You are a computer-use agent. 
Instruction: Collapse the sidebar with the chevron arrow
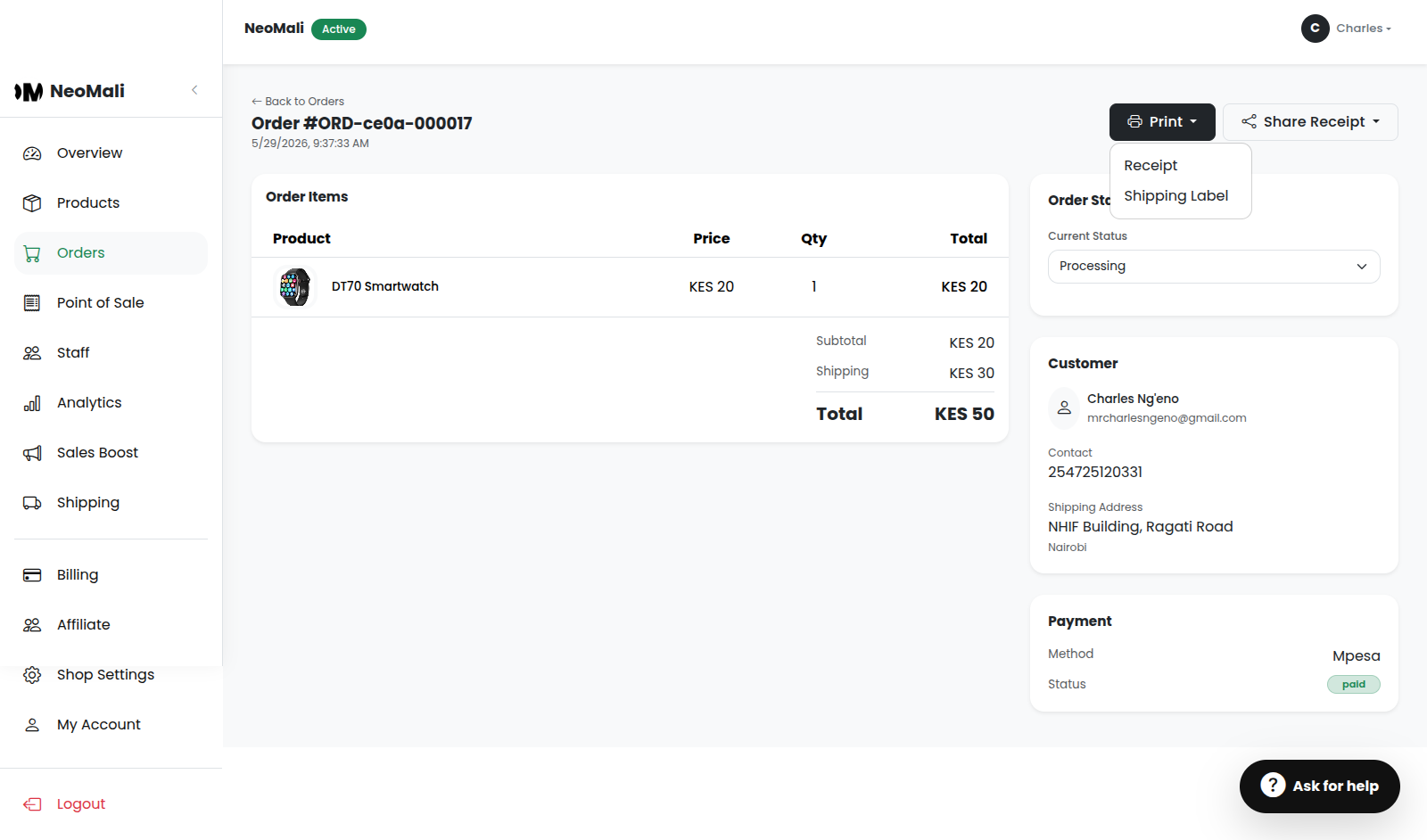(x=194, y=90)
